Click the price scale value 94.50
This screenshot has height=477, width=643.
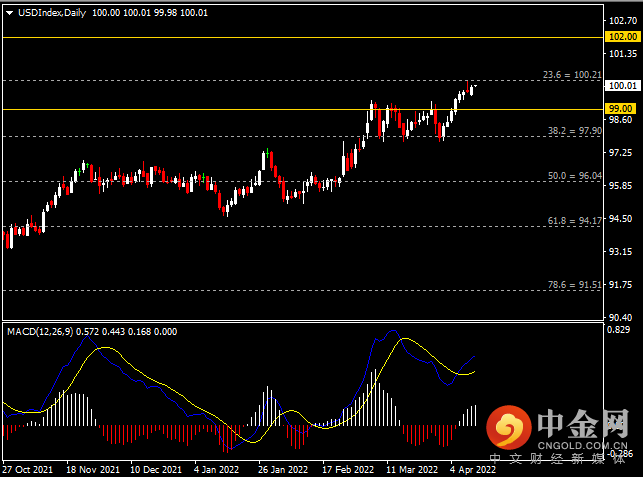click(x=620, y=219)
